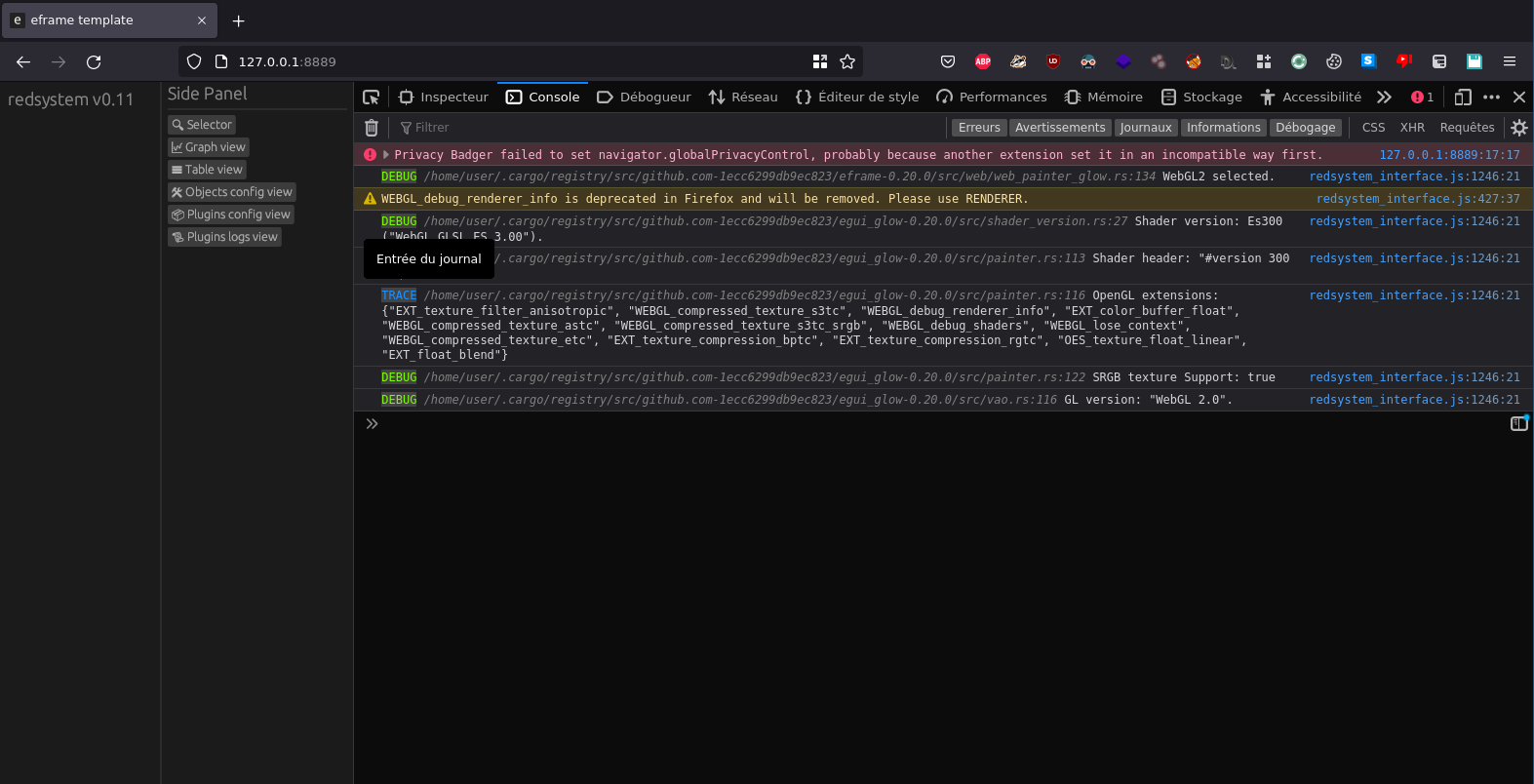The height and width of the screenshot is (784, 1534).
Task: Open the Éditeur de style tab
Action: tap(857, 97)
